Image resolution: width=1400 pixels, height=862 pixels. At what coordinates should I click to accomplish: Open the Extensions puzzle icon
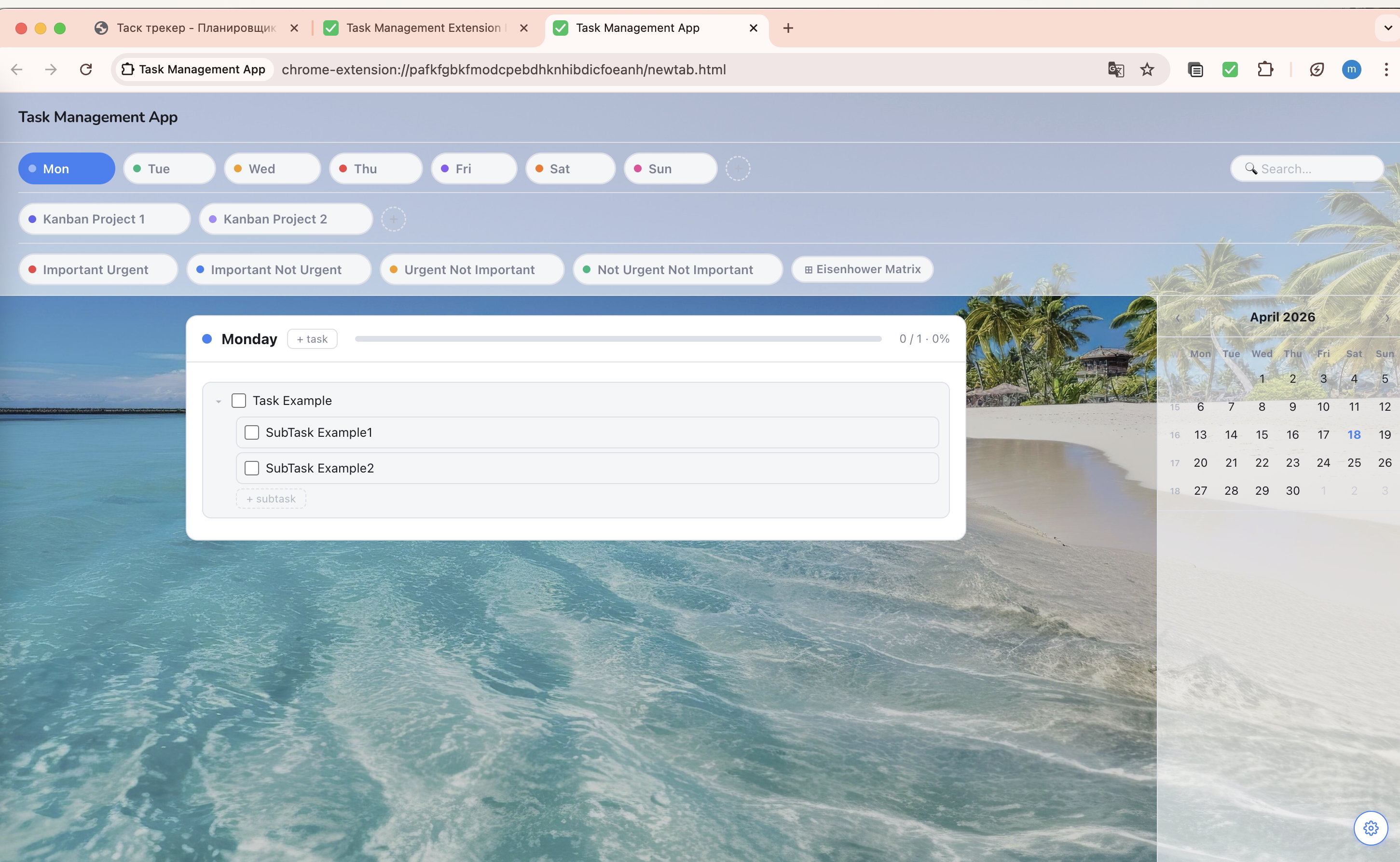coord(1265,70)
